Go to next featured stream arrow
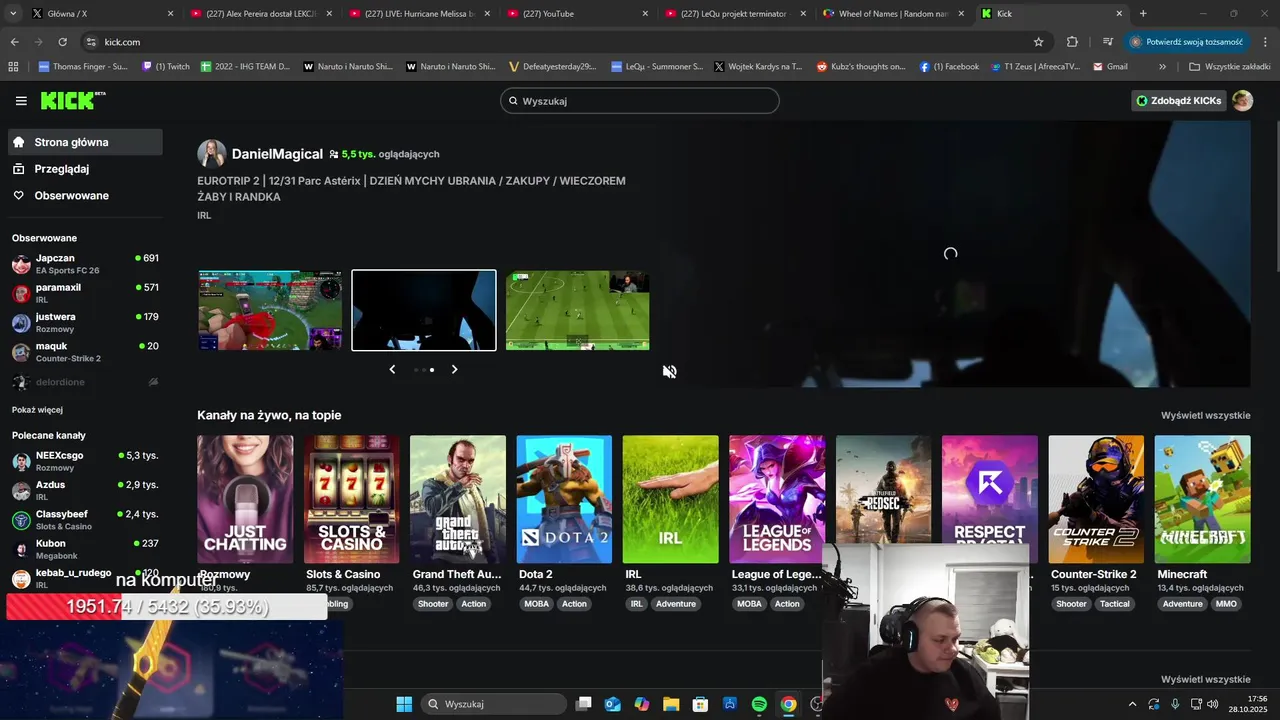 454,369
